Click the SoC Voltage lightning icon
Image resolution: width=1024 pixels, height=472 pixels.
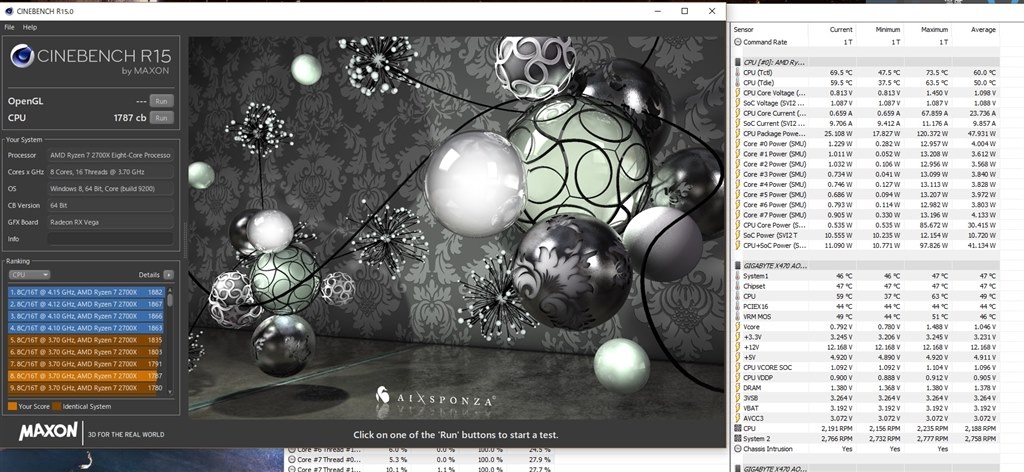pyautogui.click(x=737, y=103)
